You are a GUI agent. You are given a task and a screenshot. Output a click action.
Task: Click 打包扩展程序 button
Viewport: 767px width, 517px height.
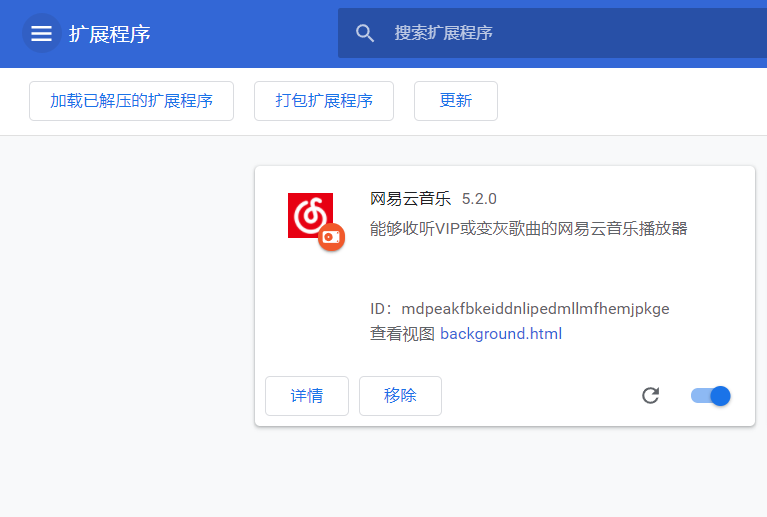(x=324, y=101)
